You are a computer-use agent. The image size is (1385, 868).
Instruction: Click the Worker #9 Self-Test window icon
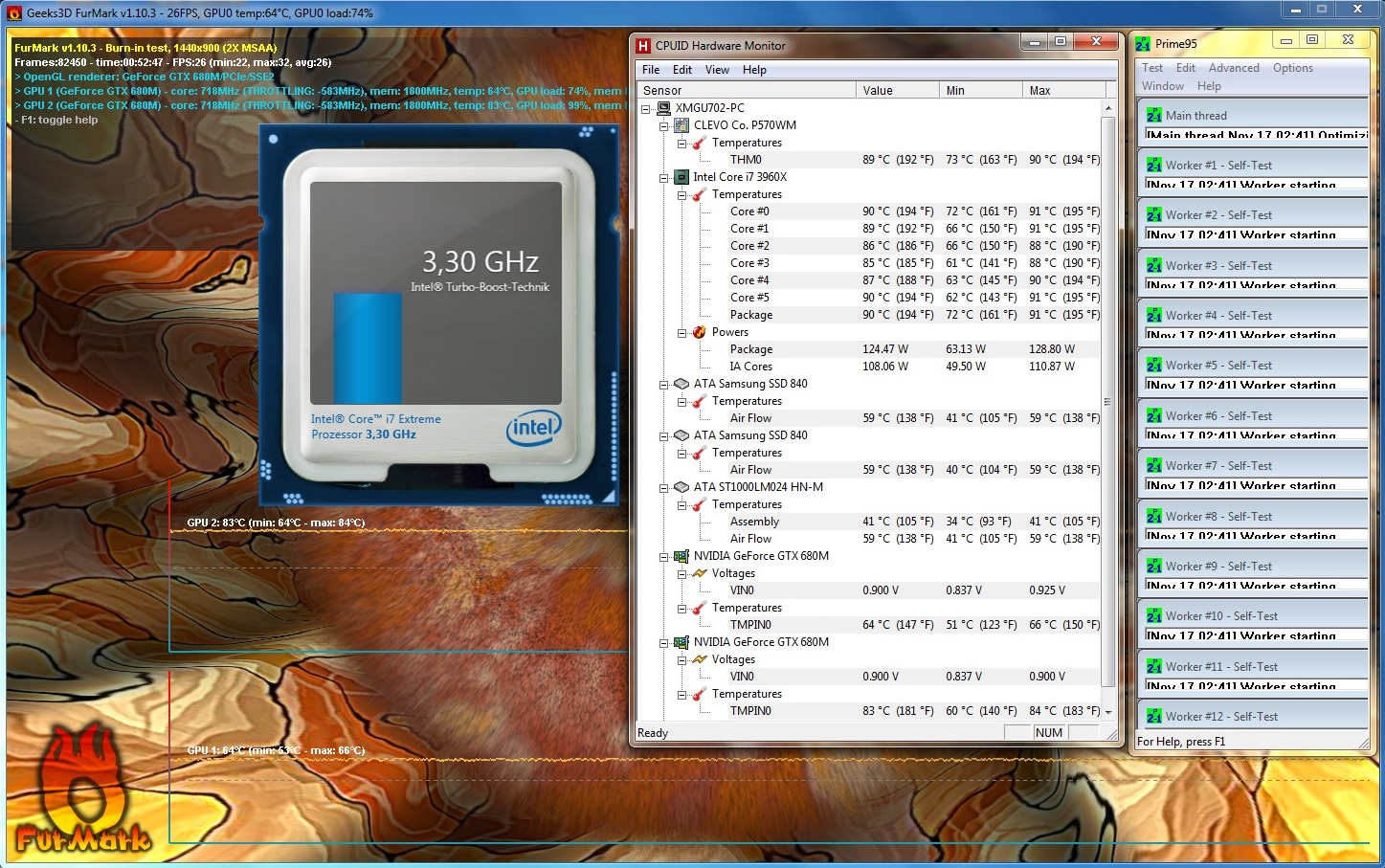[1154, 566]
